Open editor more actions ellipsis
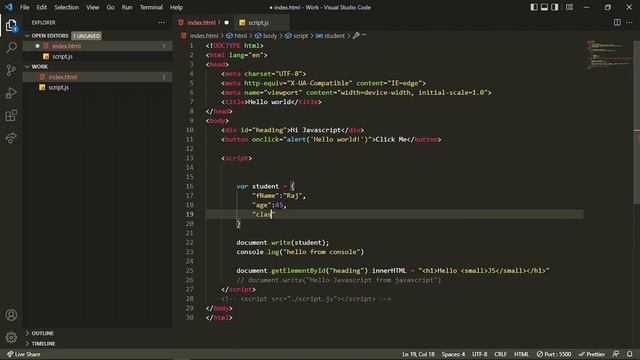Viewport: 640px width, 360px height. (629, 22)
